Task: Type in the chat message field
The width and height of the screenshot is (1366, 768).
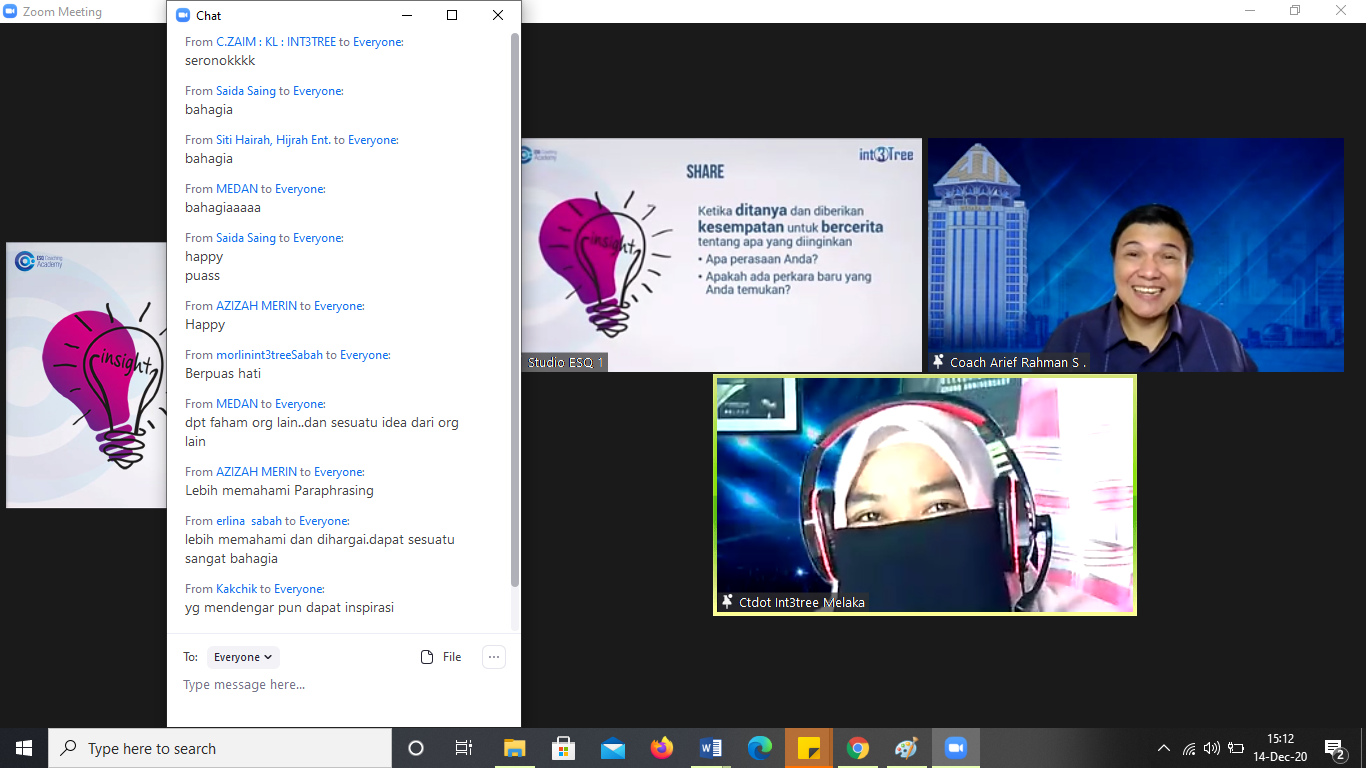Action: (340, 685)
